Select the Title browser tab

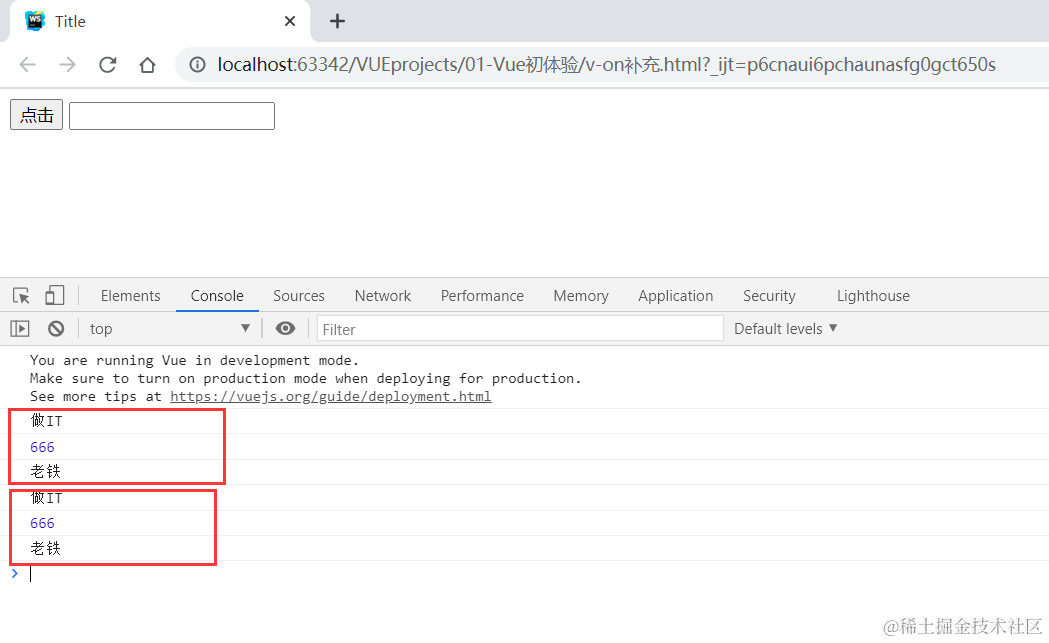[159, 21]
